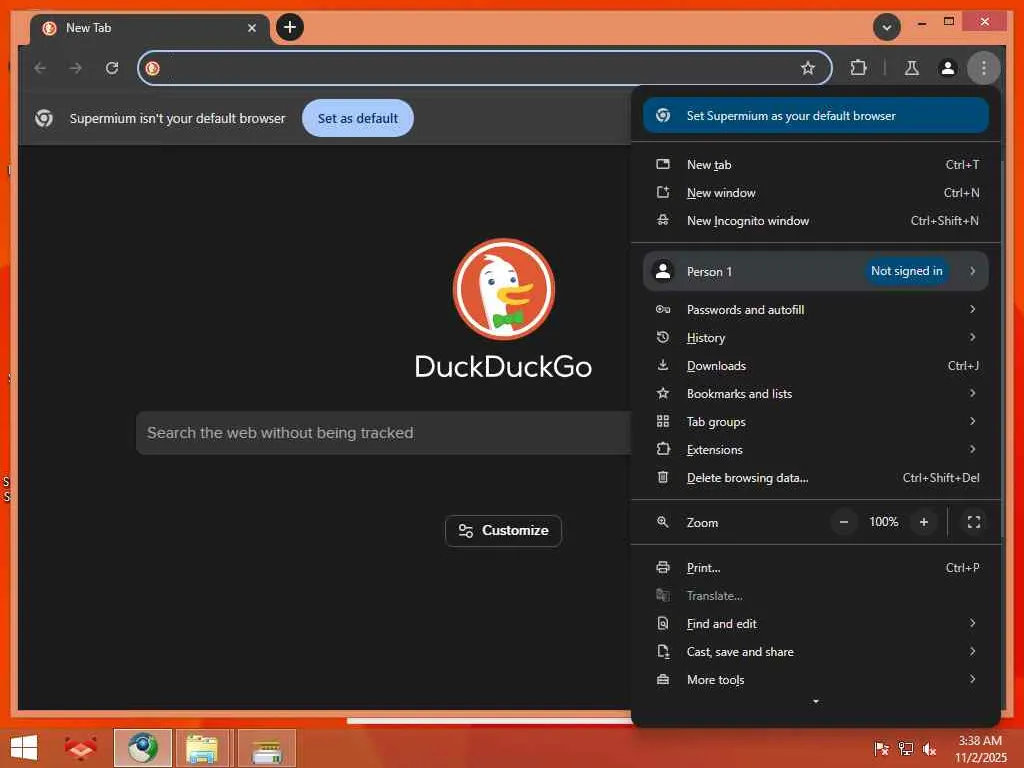Choose Delete browsing data

[x=816, y=478]
